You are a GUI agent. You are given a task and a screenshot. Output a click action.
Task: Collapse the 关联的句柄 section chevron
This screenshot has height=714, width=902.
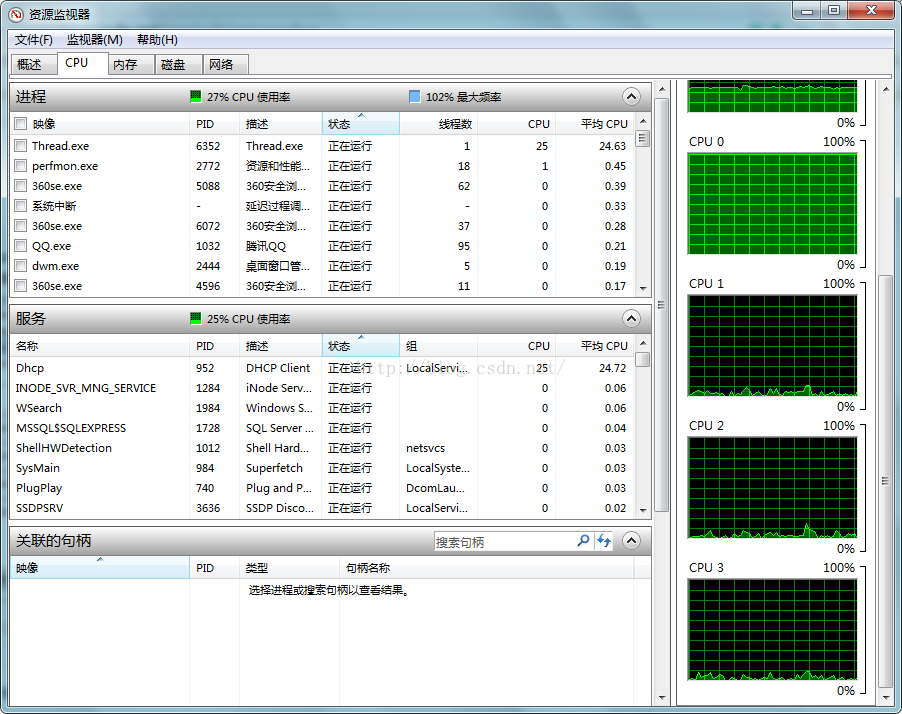631,541
